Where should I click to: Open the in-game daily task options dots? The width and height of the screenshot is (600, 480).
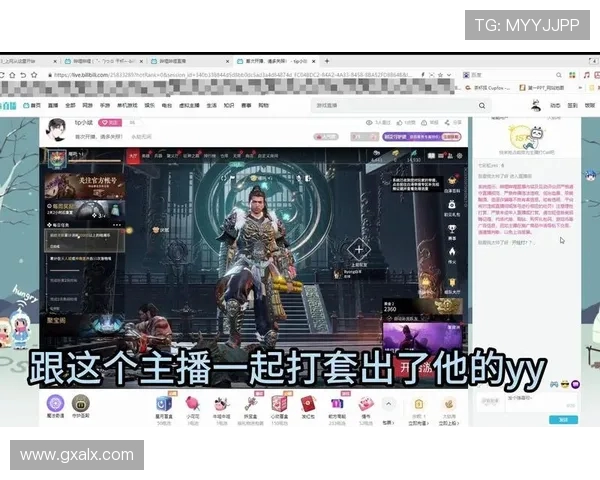pos(117,225)
